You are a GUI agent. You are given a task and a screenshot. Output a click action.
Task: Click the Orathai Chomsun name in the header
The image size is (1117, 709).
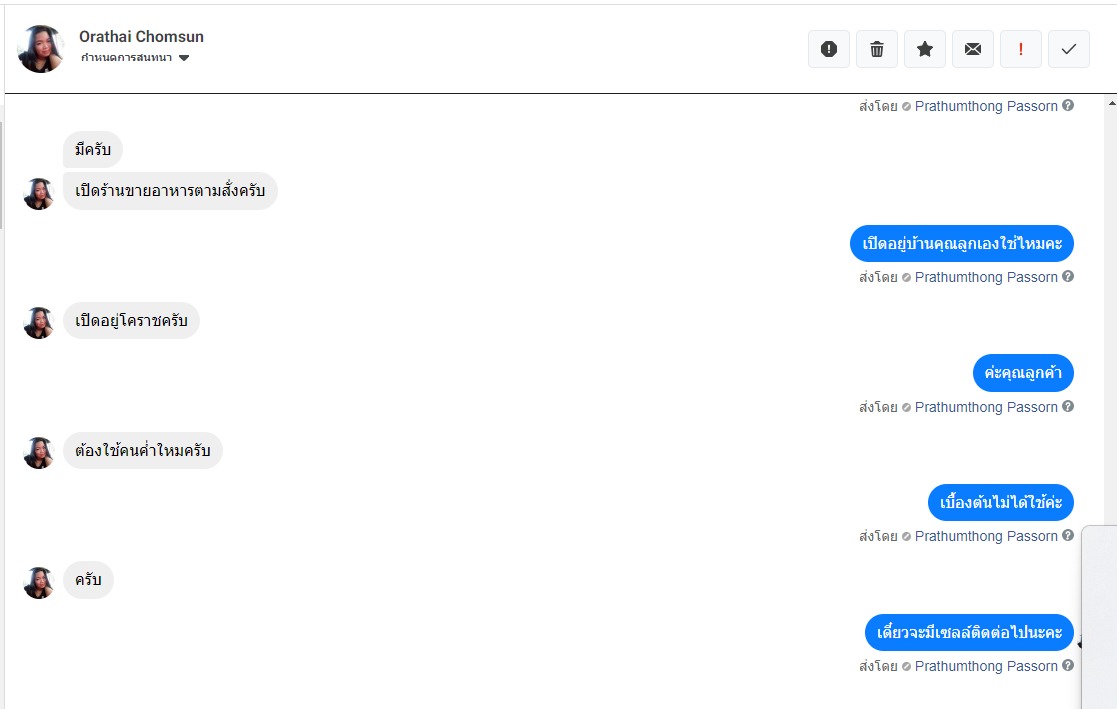(x=141, y=37)
